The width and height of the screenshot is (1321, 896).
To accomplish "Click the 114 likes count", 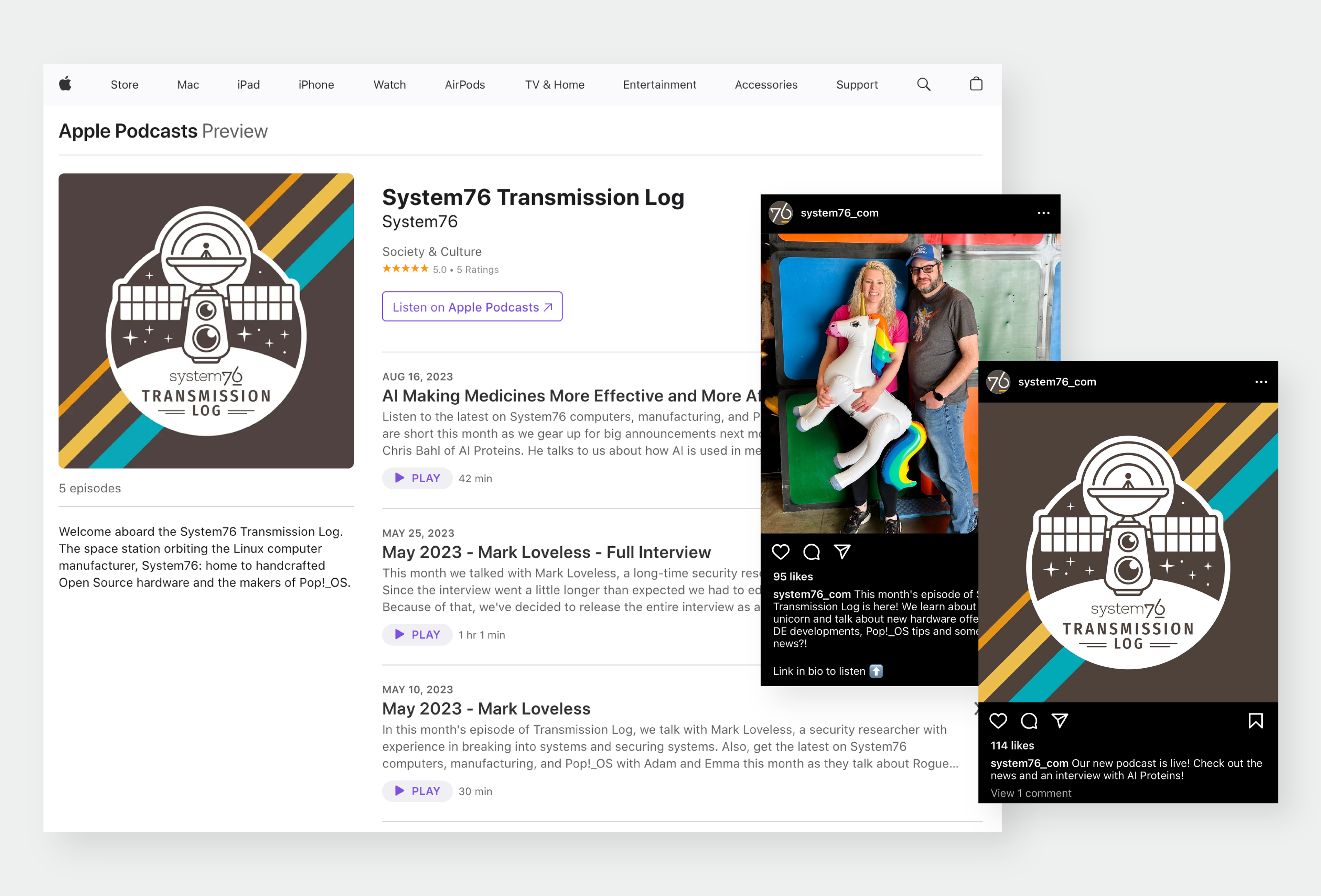I will (1012, 745).
